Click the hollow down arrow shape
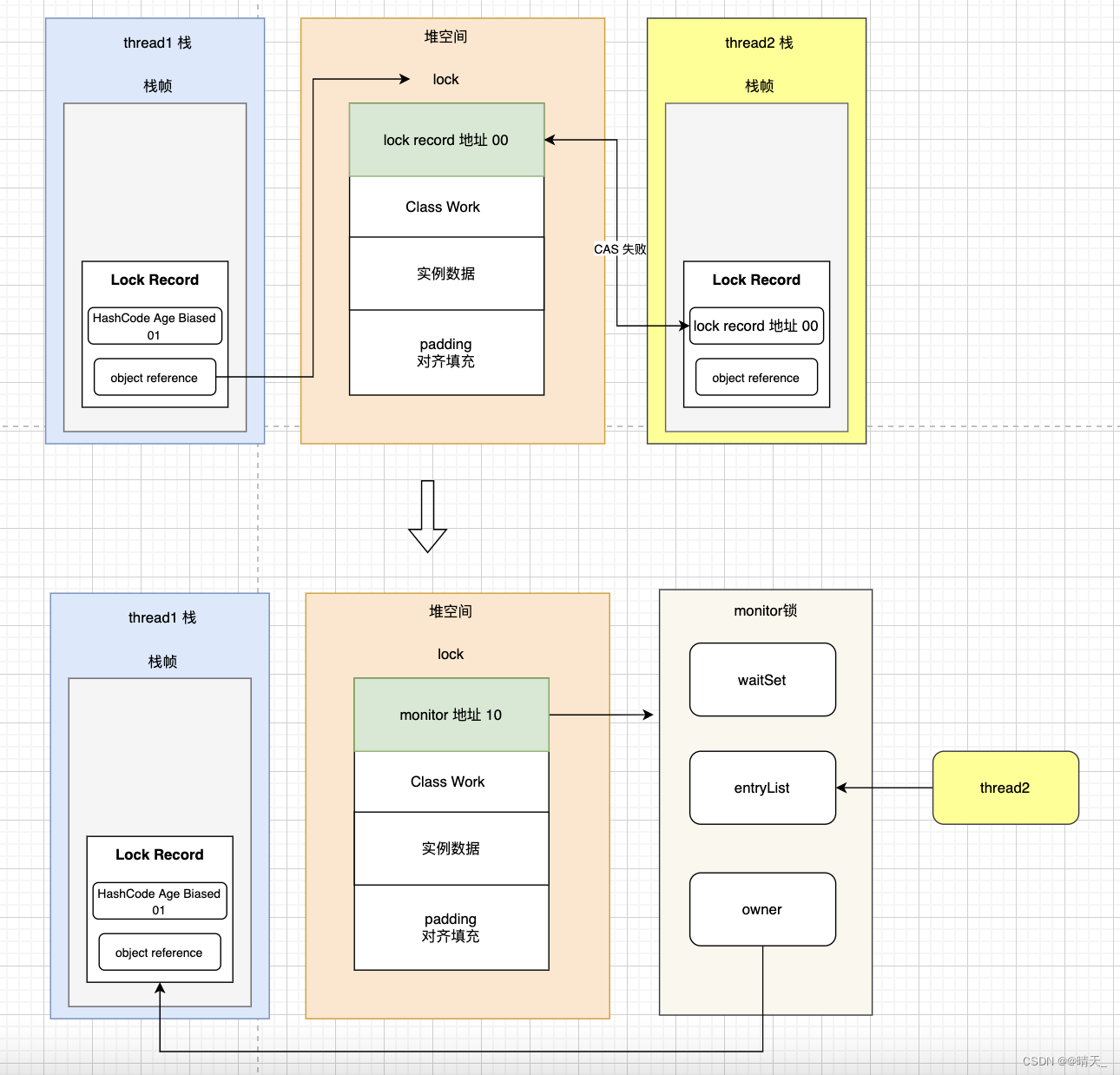 tap(427, 516)
